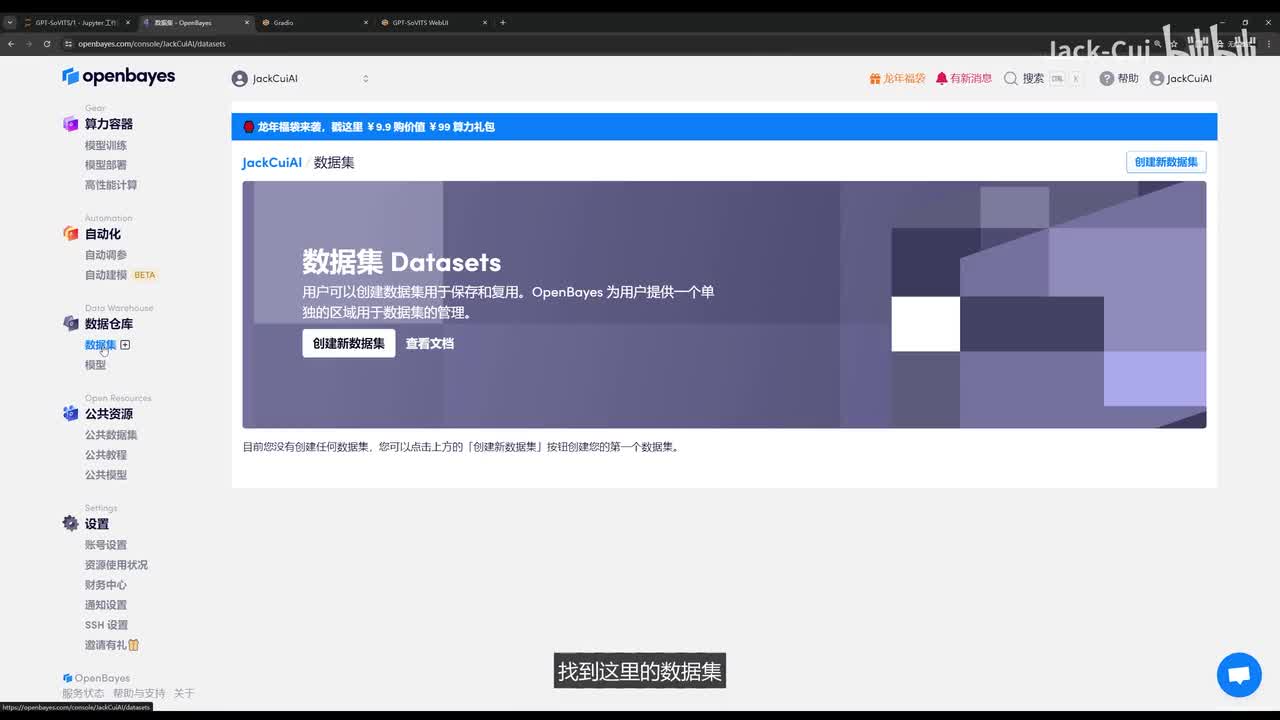Click the 公共资源 section icon
Image resolution: width=1280 pixels, height=720 pixels.
[70, 414]
